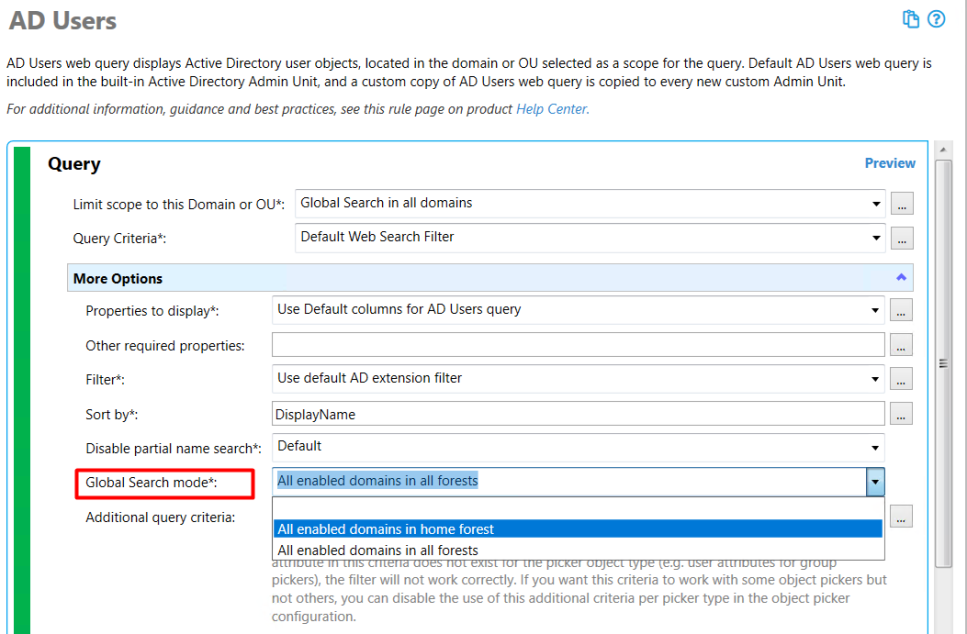The image size is (967, 634).
Task: Open the help question mark icon
Action: 936,19
